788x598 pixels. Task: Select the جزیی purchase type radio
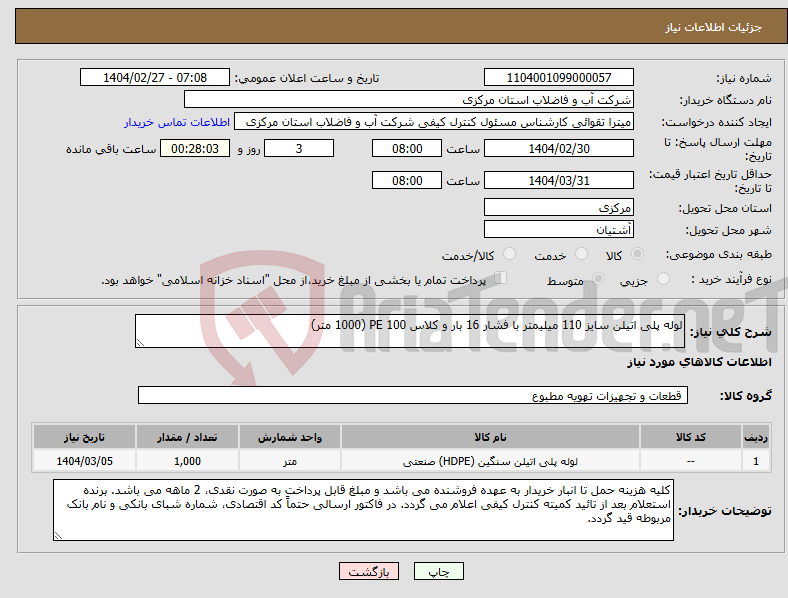coord(663,278)
